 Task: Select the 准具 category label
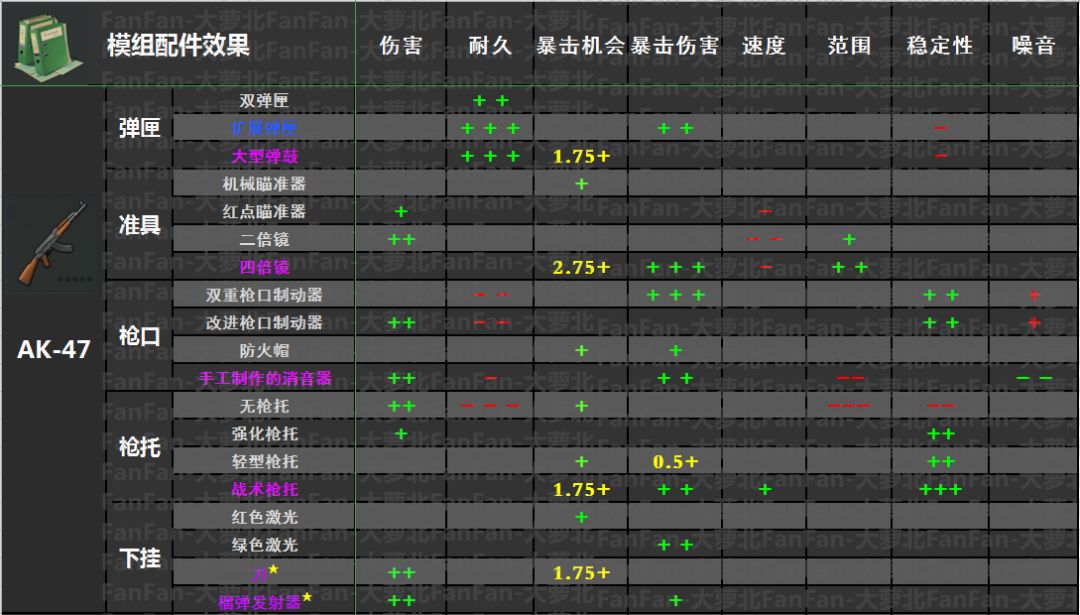(x=139, y=225)
